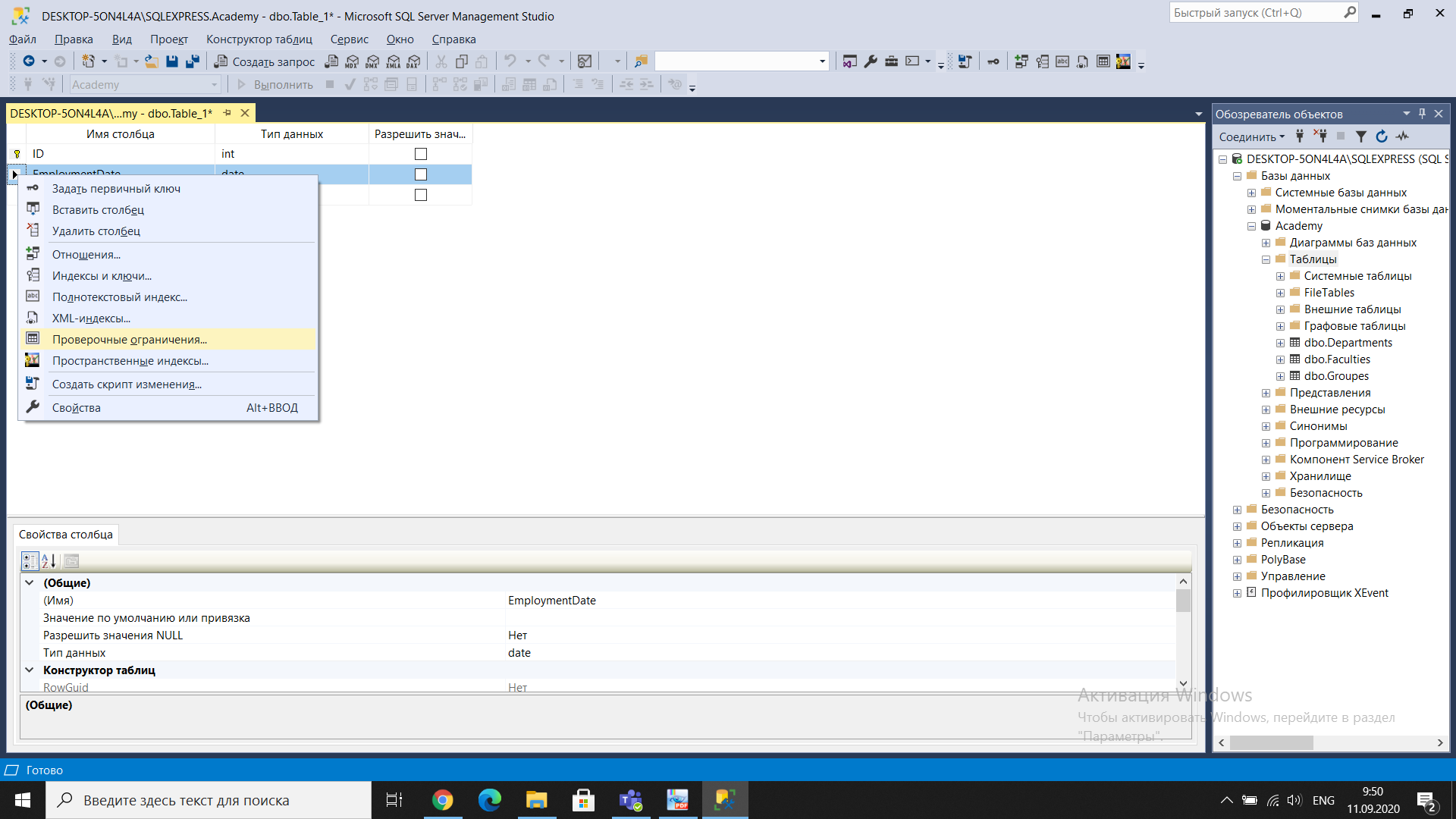Choose Индексы и ключи from context menu

click(x=168, y=276)
